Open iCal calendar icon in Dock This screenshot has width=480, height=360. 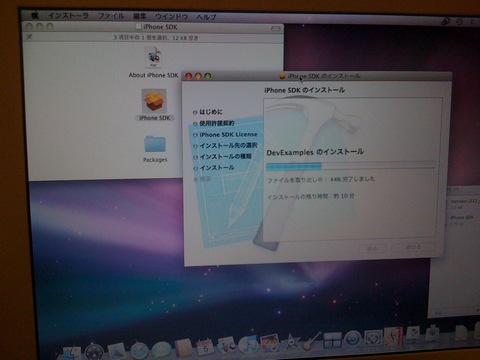205,348
